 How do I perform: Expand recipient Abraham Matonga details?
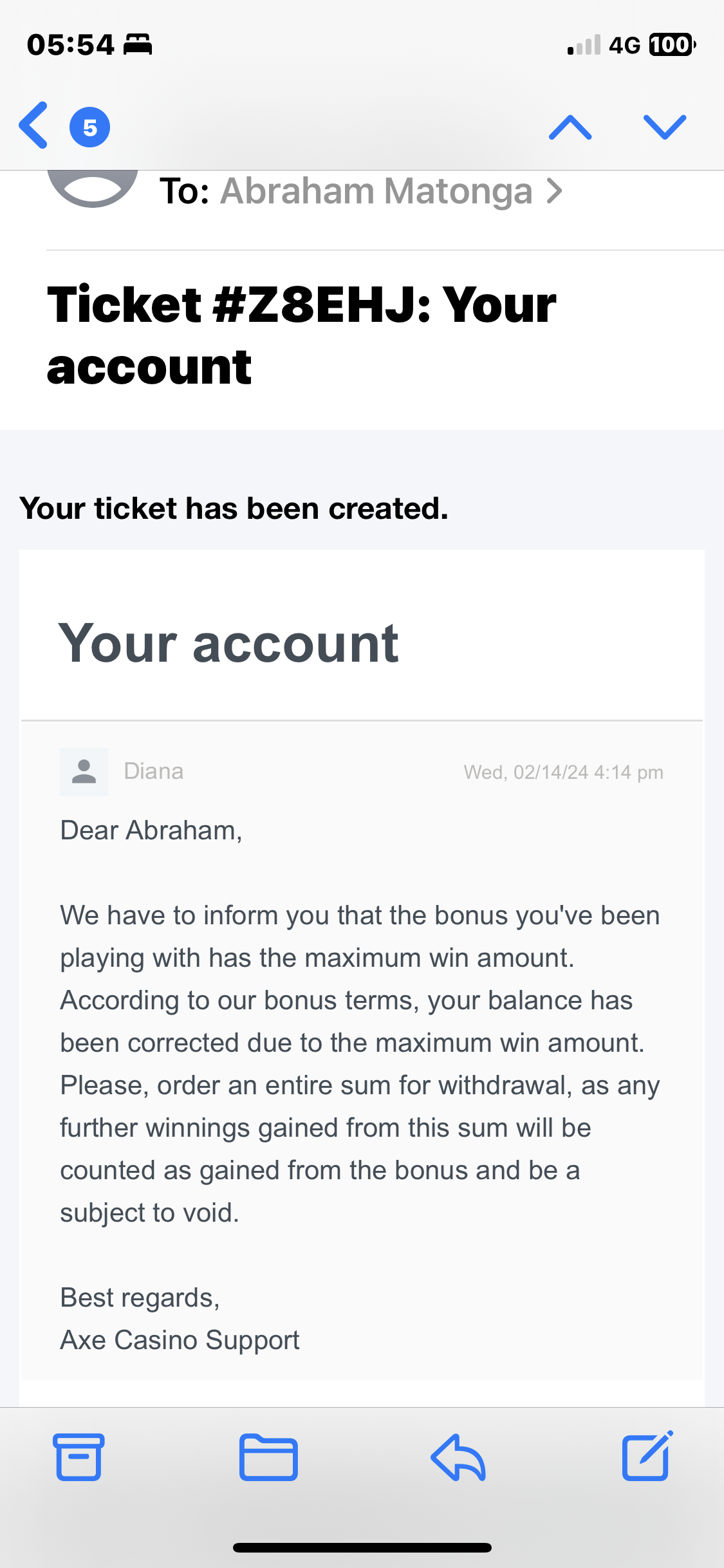[376, 191]
